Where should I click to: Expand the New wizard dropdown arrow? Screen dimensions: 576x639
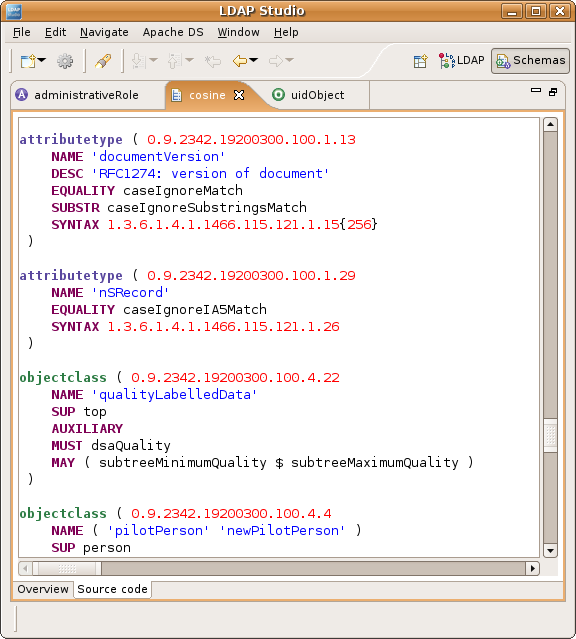click(42, 60)
